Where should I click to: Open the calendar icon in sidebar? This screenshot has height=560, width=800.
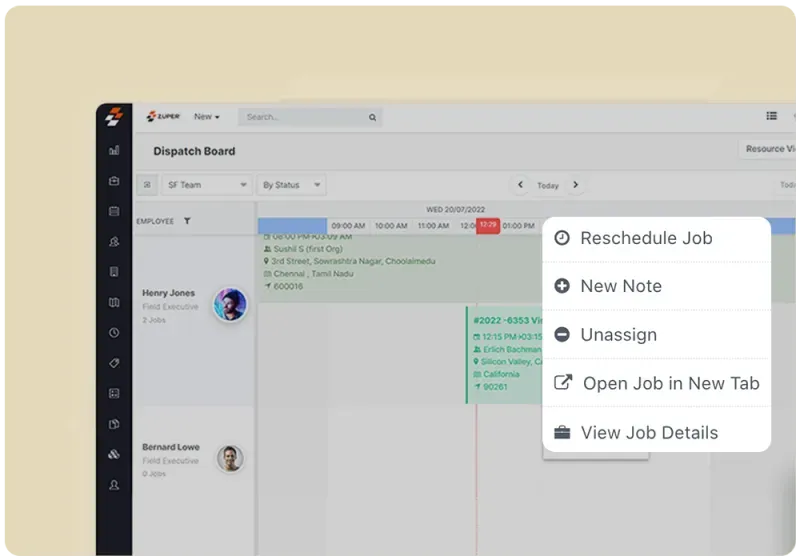pos(114,211)
